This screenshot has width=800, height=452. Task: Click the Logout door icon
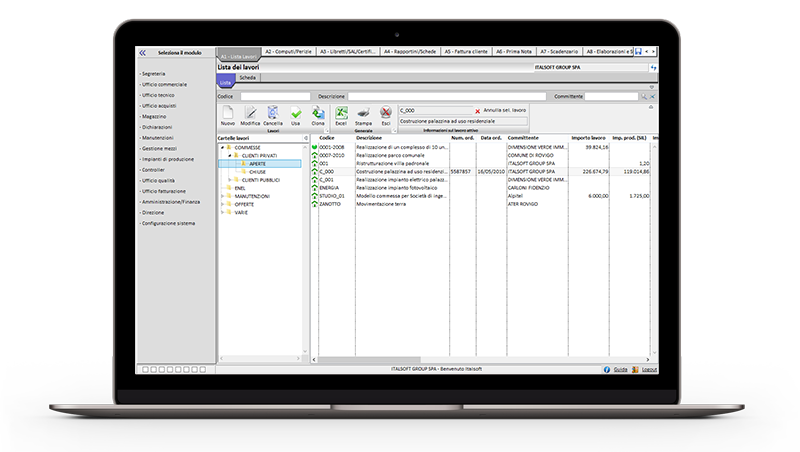635,369
